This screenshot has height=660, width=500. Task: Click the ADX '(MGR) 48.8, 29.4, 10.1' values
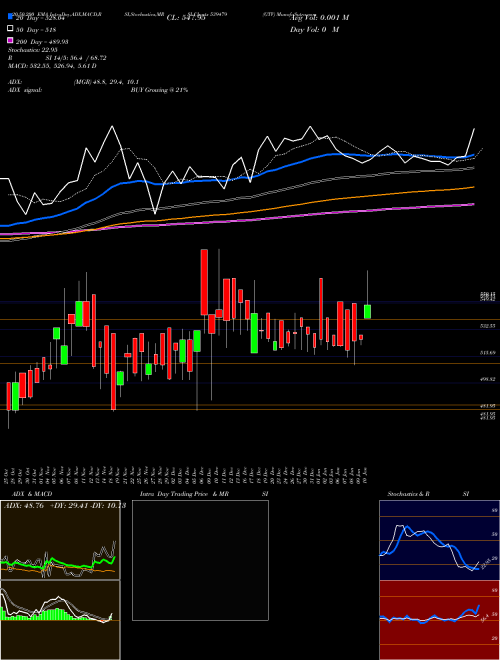[x=106, y=82]
